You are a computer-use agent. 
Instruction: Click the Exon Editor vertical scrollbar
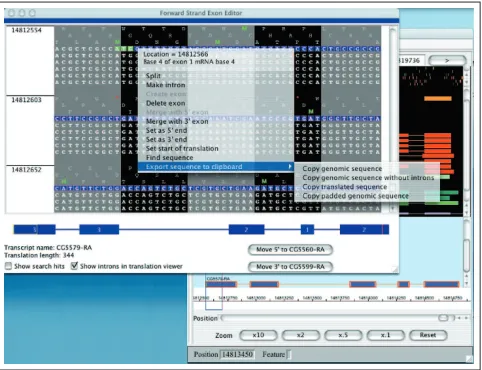click(393, 118)
